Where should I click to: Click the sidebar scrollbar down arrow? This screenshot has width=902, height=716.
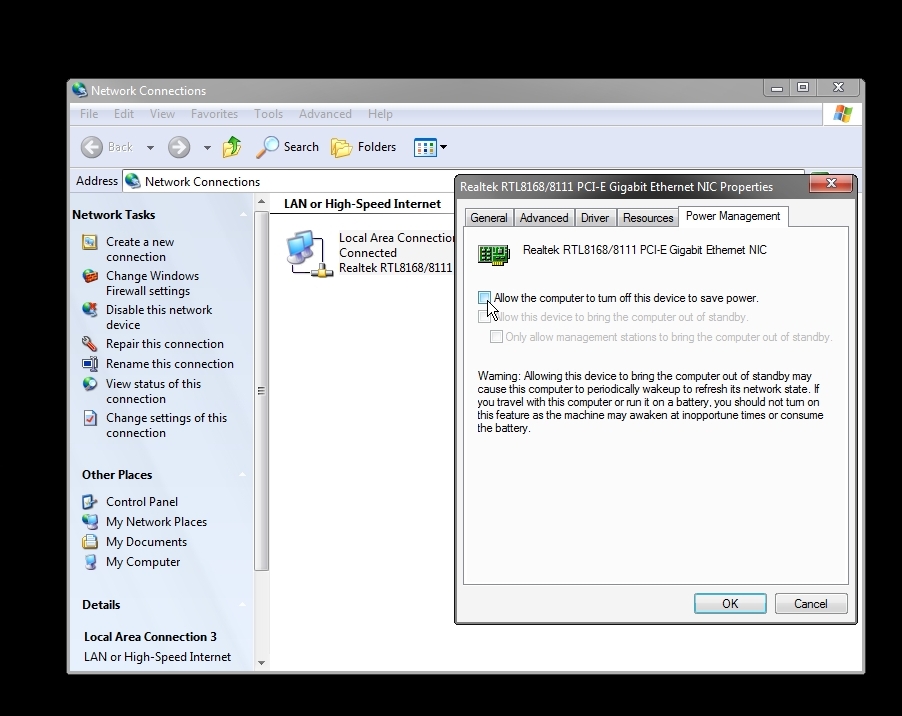point(261,663)
